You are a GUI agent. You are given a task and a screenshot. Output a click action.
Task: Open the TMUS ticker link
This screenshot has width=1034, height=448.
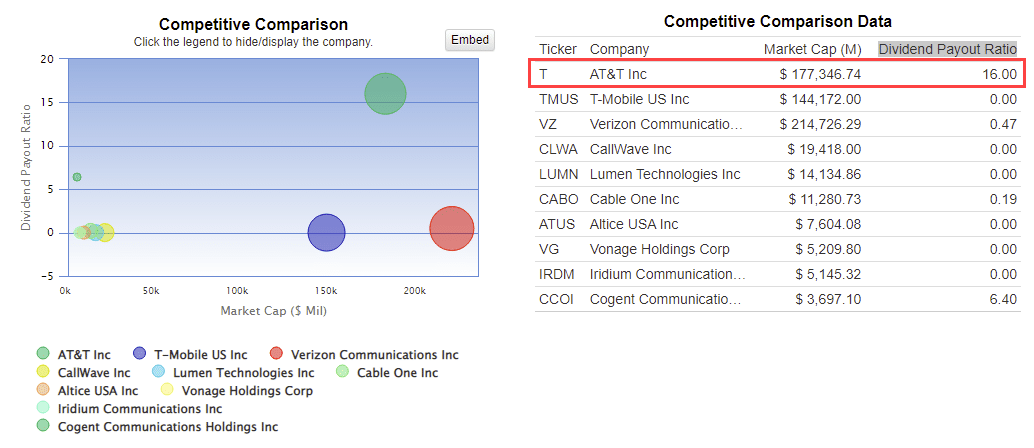click(x=558, y=99)
